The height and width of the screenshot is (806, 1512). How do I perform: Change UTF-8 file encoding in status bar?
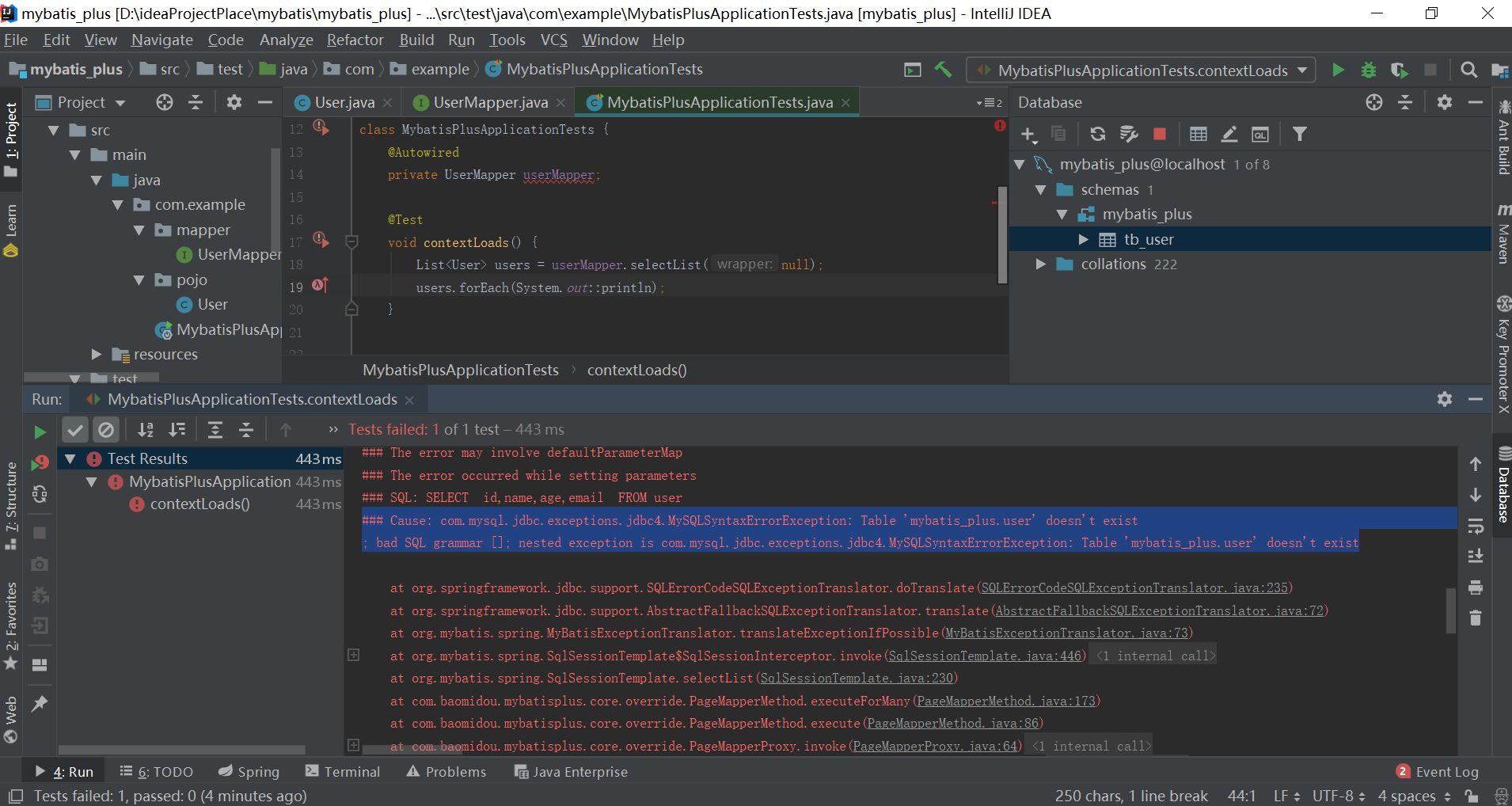click(1338, 796)
